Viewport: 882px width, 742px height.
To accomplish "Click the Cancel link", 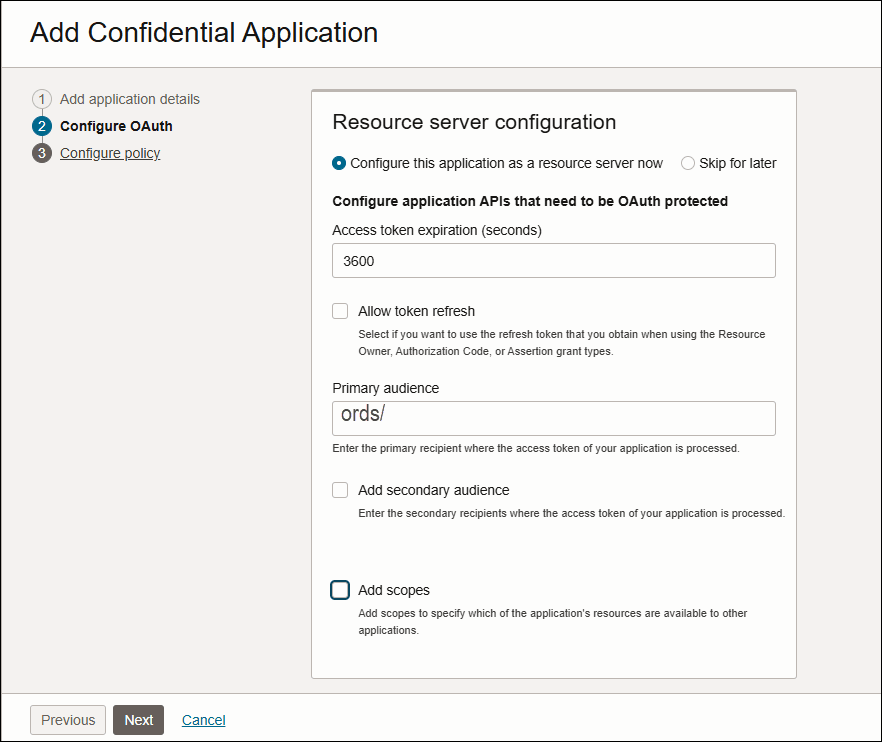I will pyautogui.click(x=203, y=720).
